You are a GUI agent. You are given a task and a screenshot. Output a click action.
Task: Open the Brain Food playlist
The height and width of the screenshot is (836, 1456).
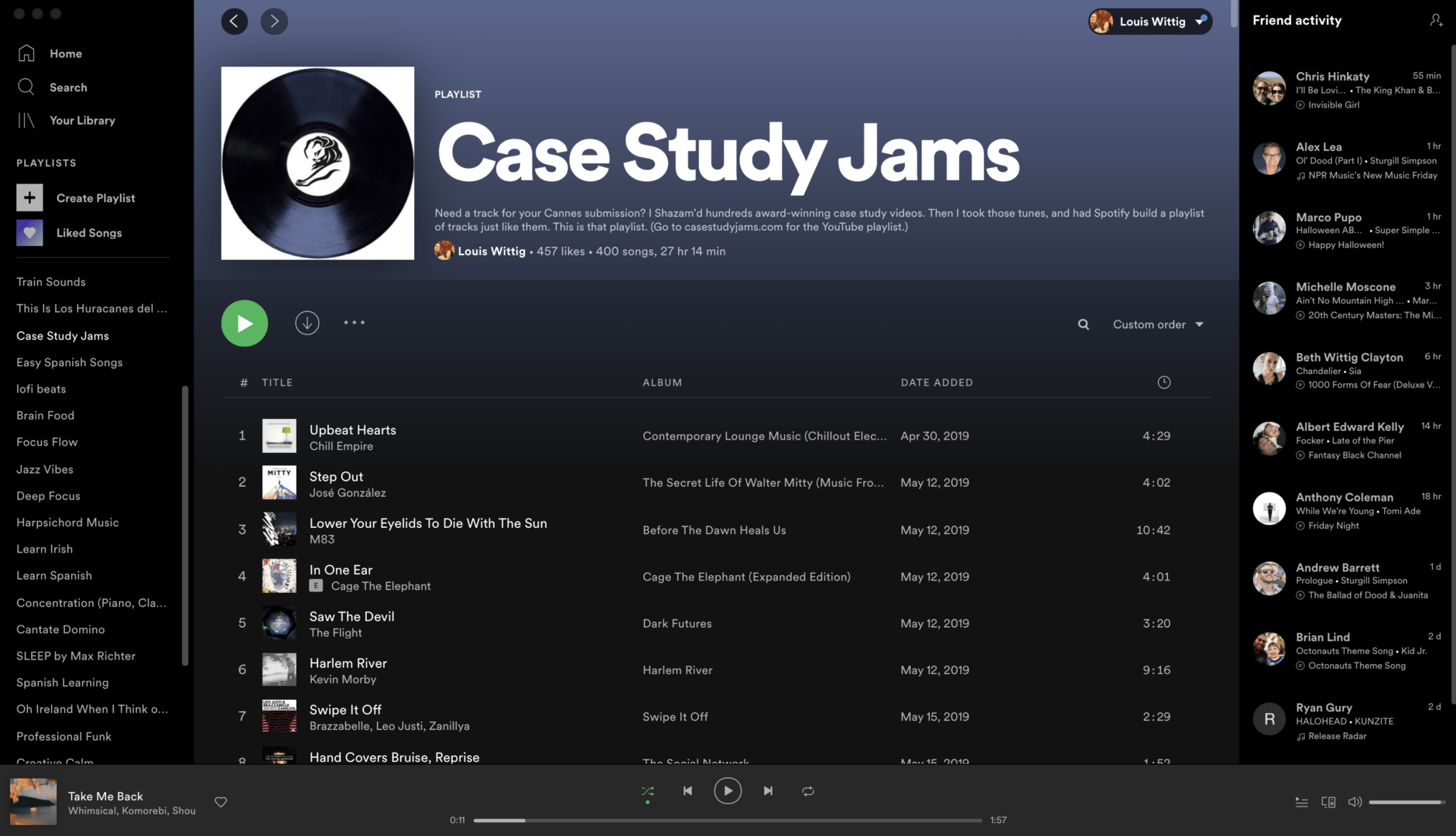pyautogui.click(x=46, y=415)
